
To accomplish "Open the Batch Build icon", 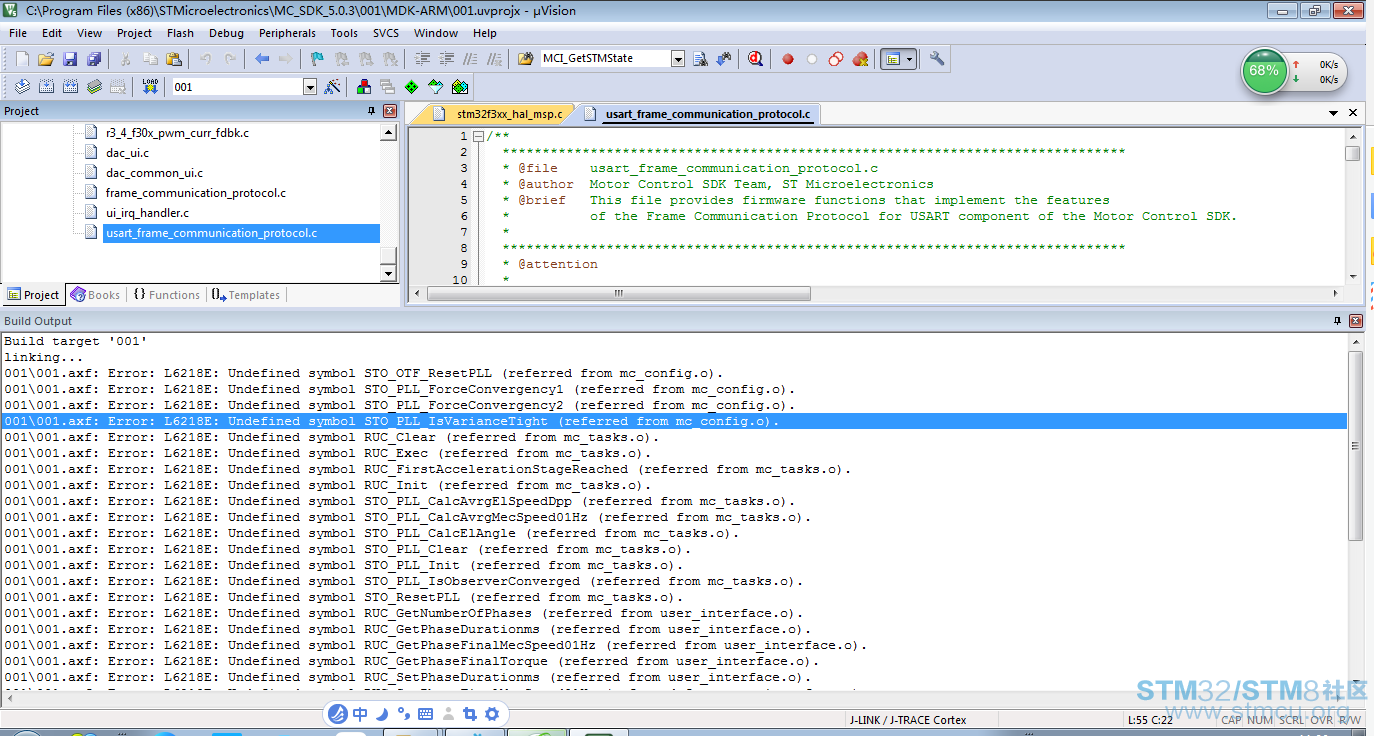I will point(94,87).
